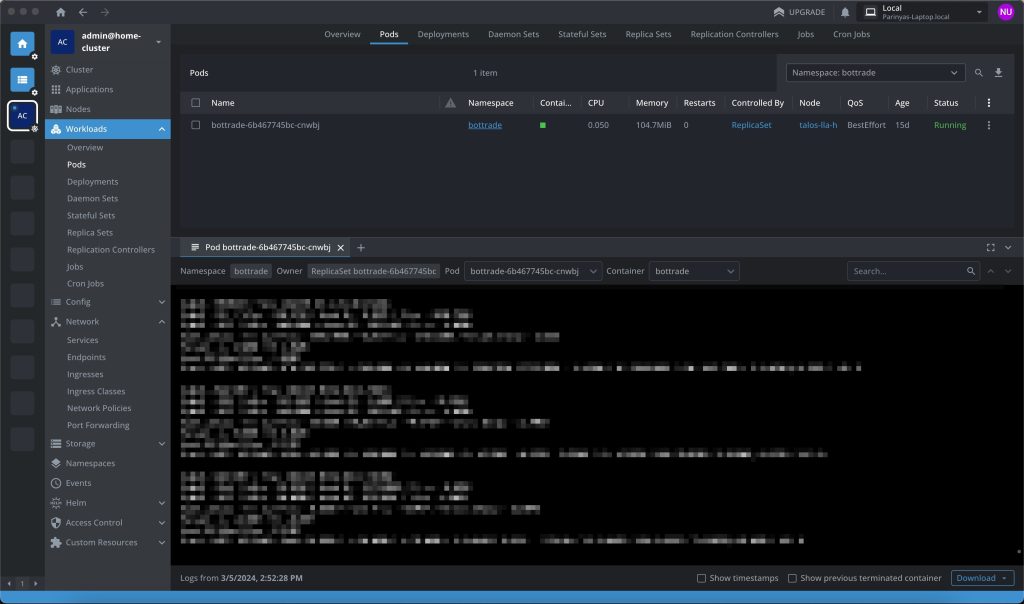
Task: Select the bottrade pod row checkbox
Action: click(x=196, y=125)
